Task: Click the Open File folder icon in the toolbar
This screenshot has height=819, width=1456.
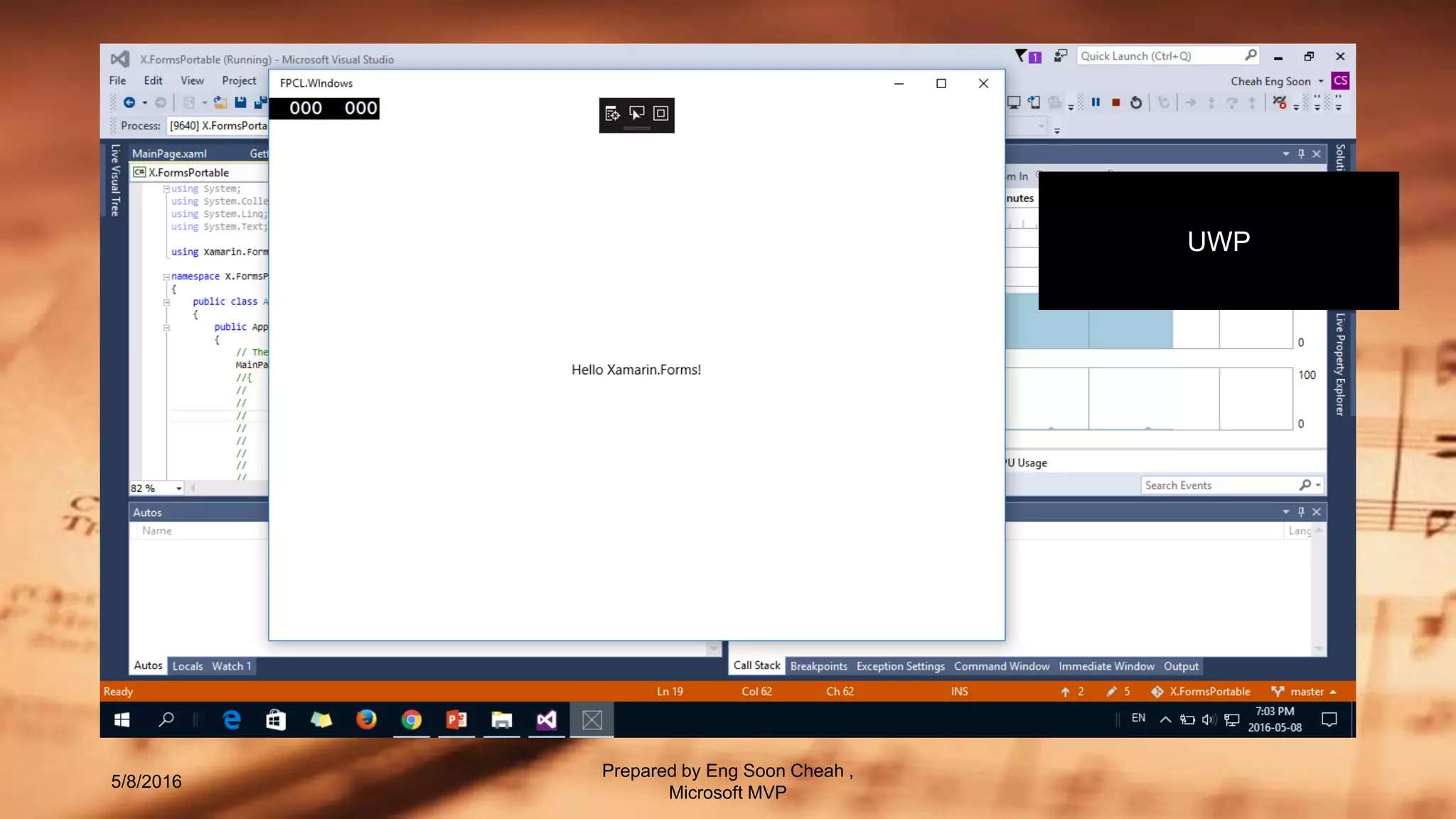Action: 220,103
